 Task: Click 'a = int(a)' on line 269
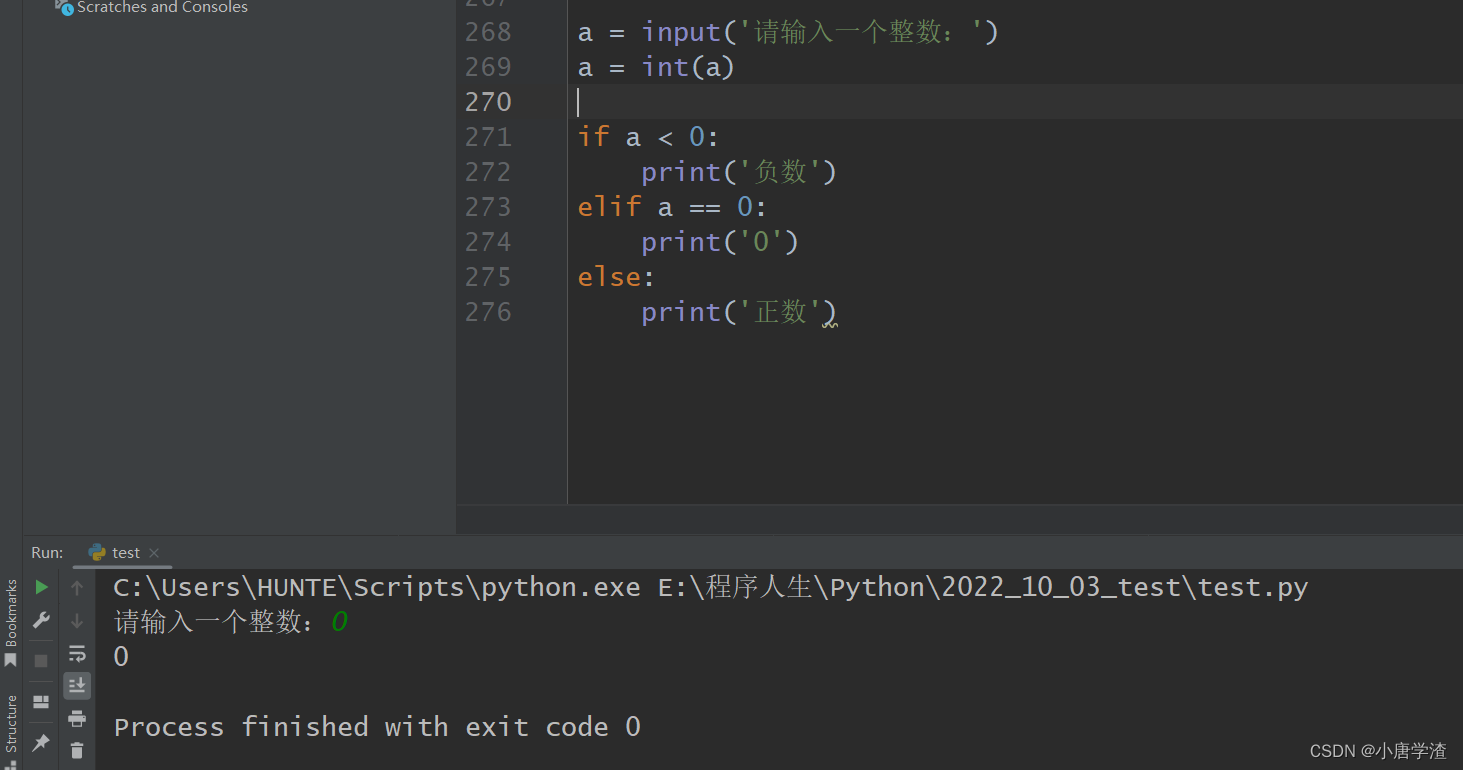point(656,67)
